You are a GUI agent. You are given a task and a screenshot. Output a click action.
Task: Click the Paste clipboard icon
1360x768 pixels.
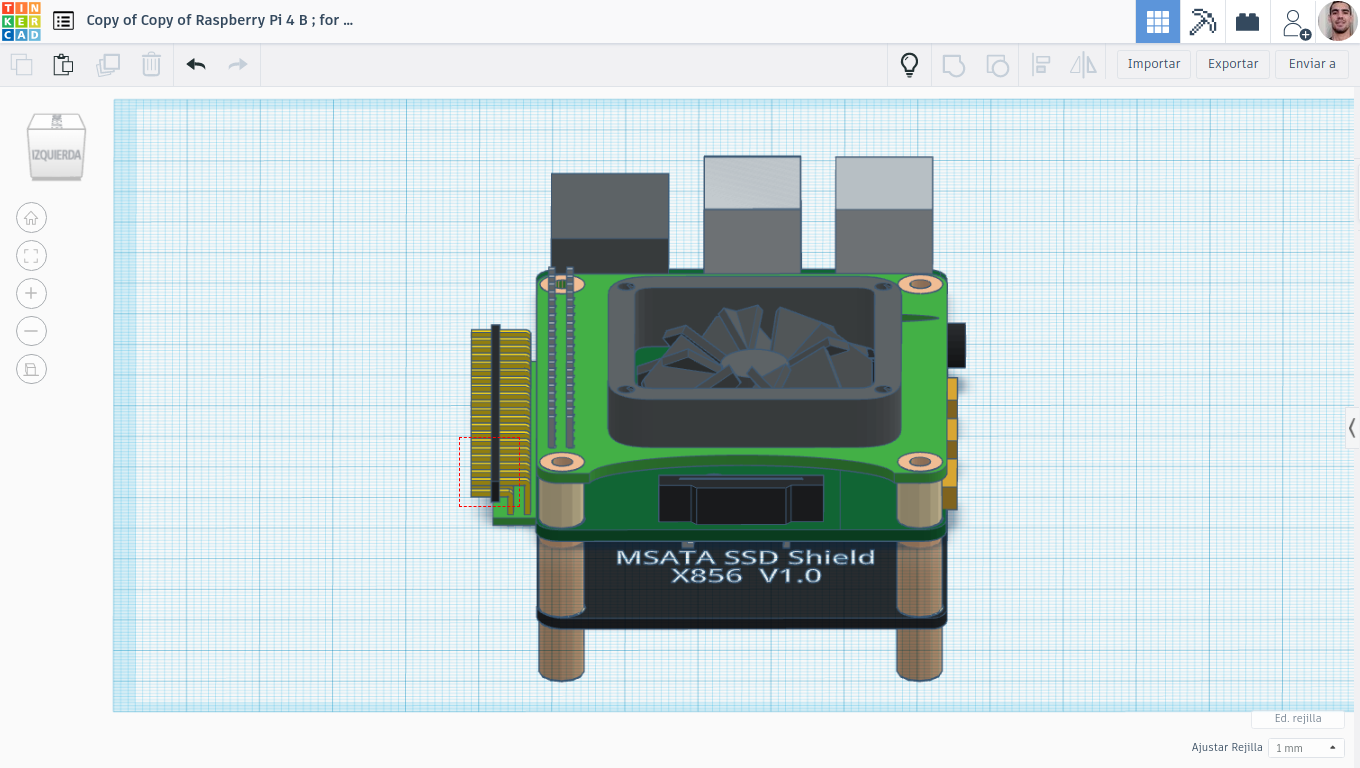point(63,65)
